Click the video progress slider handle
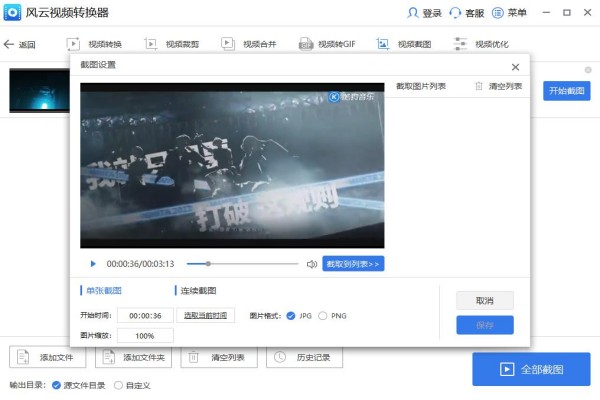Screen dimensions: 600x400 [208, 264]
